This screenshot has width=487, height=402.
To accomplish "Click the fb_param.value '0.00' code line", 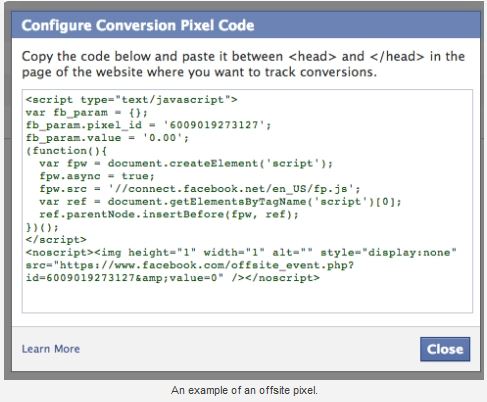I will coord(107,138).
